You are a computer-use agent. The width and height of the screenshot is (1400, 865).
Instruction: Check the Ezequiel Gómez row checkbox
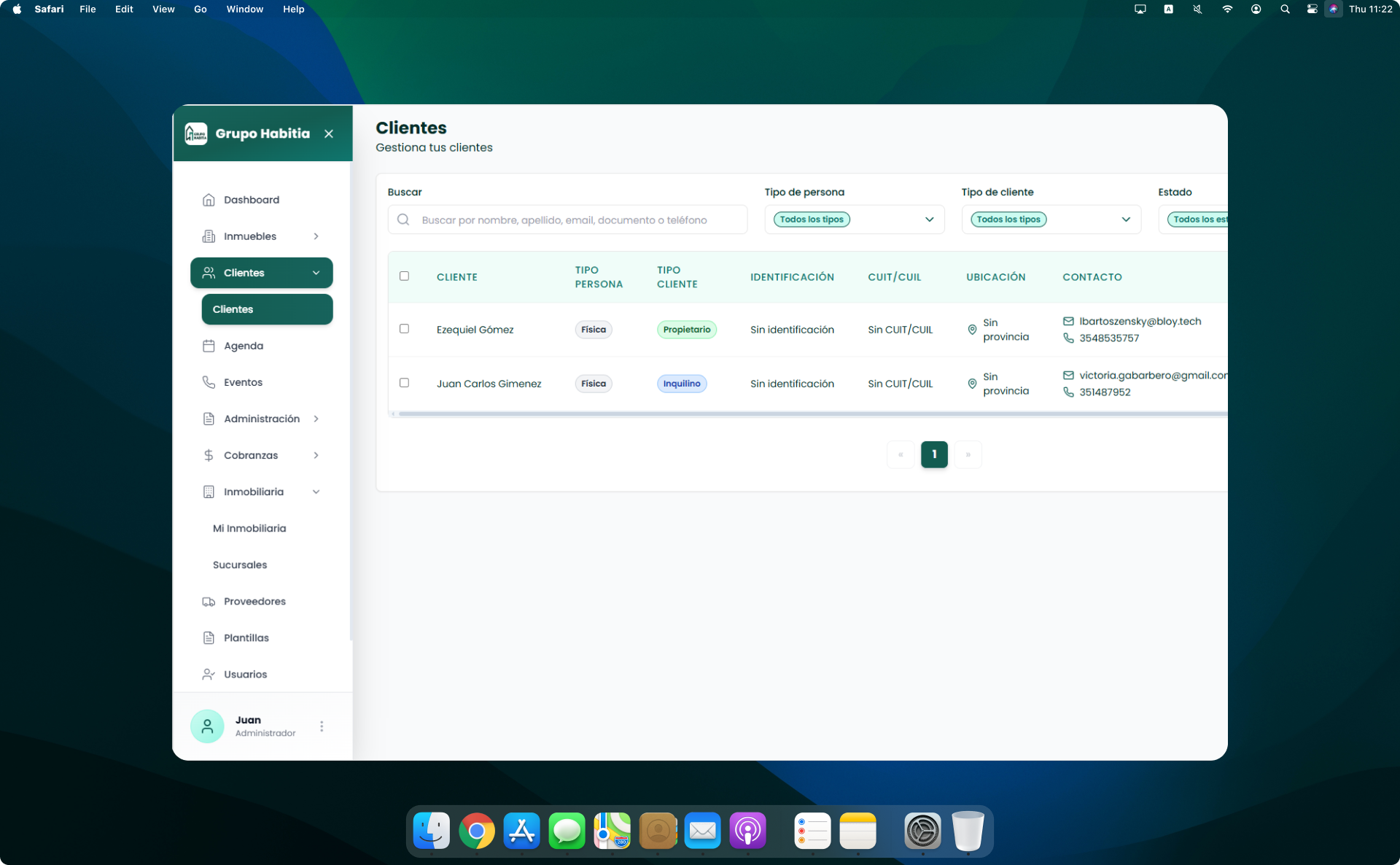pyautogui.click(x=404, y=329)
